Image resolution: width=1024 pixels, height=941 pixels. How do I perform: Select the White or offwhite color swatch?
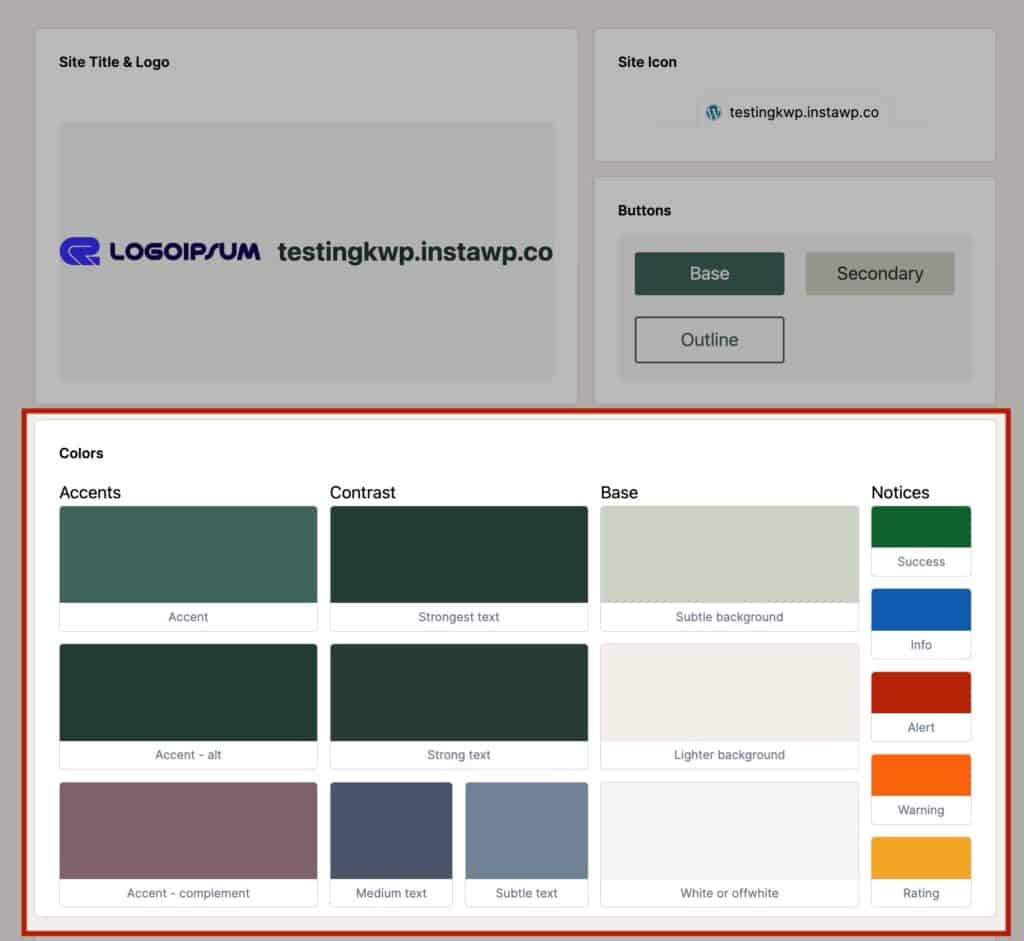click(729, 831)
